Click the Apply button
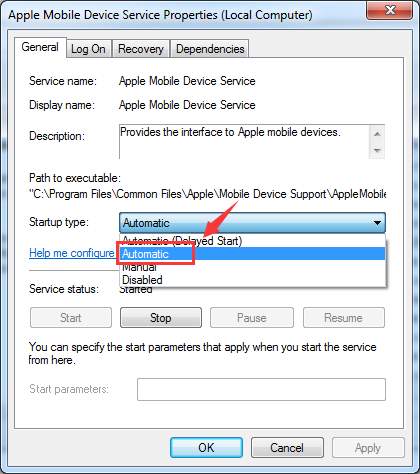The image size is (420, 474). coord(368,447)
